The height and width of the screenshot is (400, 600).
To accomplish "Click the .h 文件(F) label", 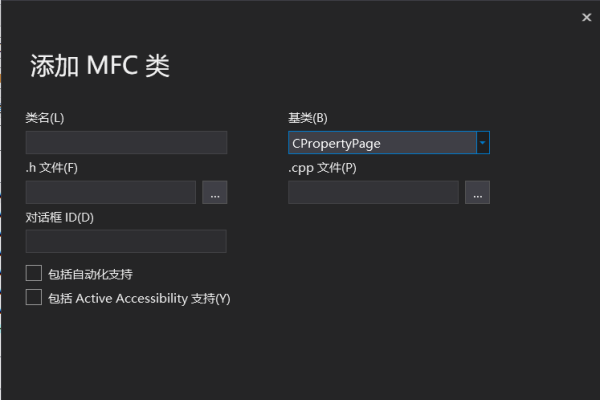I will pyautogui.click(x=51, y=168).
